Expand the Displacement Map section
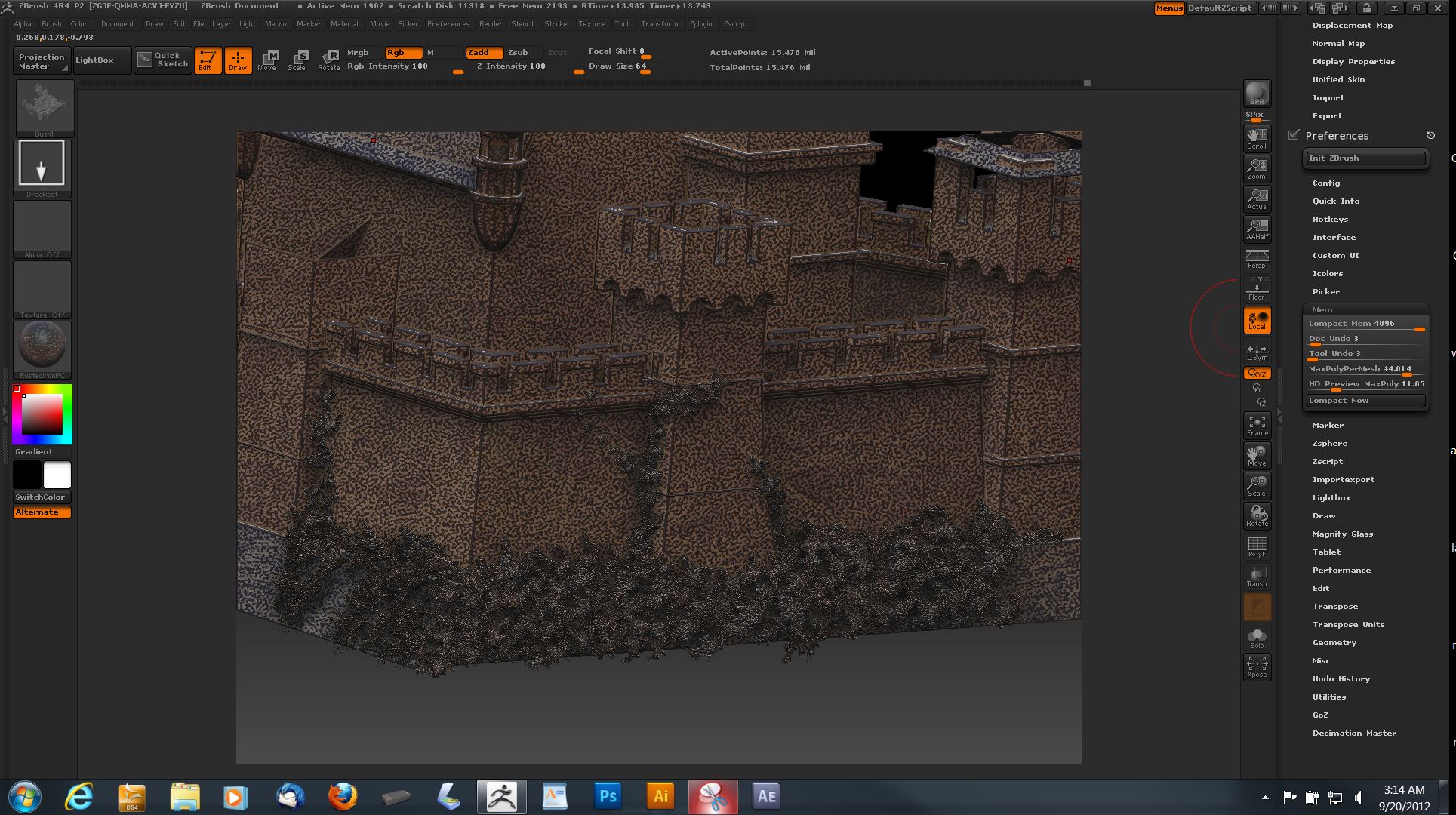This screenshot has width=1456, height=815. [1353, 26]
